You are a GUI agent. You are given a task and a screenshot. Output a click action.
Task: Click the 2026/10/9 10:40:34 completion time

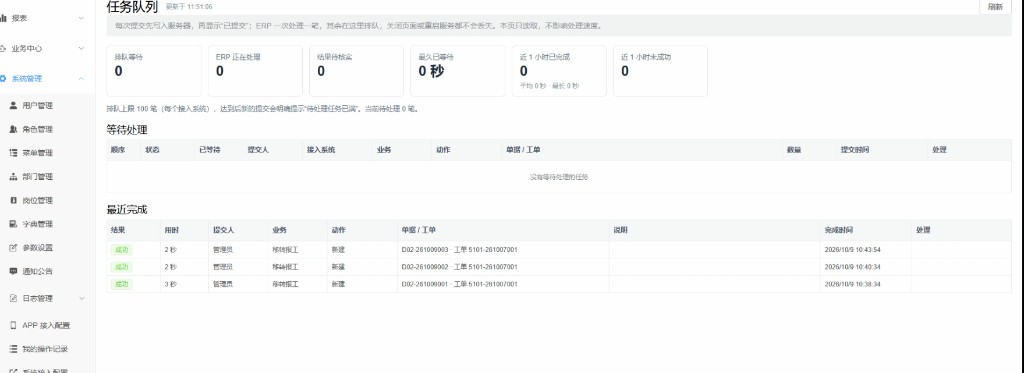click(853, 267)
